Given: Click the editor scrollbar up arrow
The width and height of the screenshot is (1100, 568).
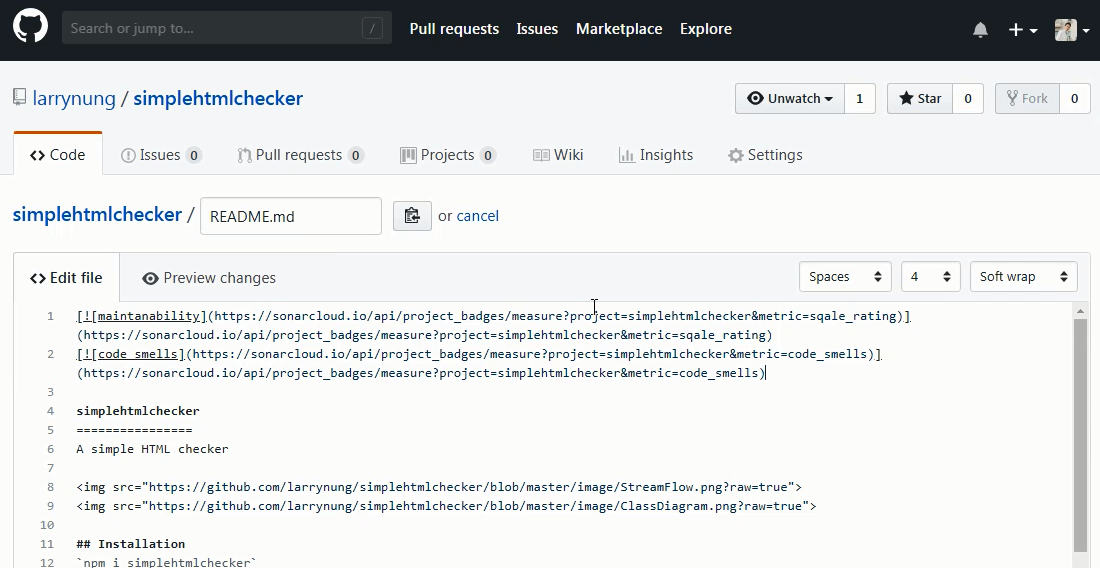Looking at the screenshot, I should pos(1080,310).
